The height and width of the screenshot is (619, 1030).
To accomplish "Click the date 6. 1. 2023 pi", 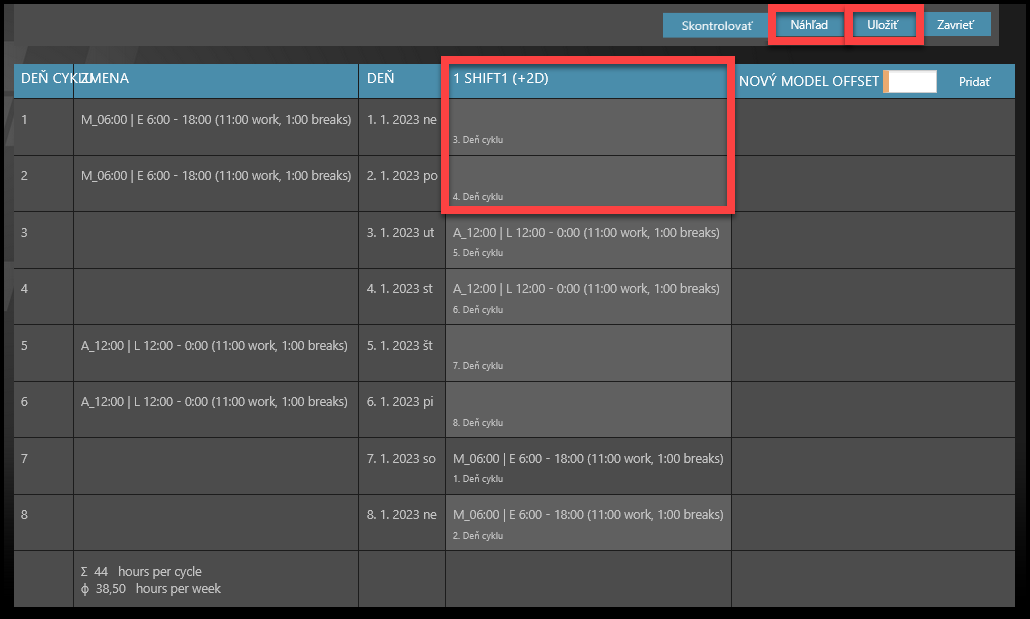I will (399, 401).
